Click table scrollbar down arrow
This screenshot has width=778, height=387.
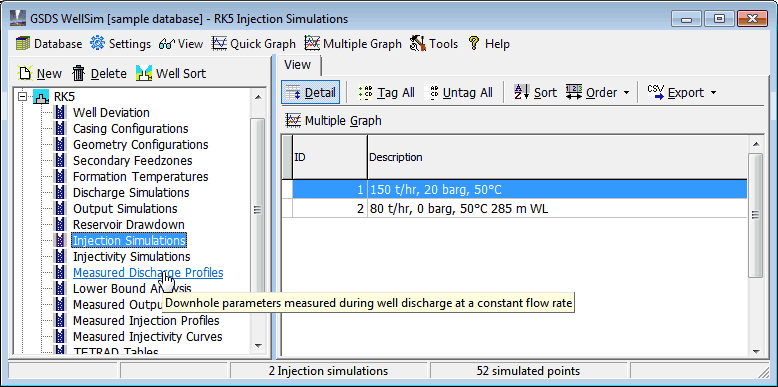756,351
